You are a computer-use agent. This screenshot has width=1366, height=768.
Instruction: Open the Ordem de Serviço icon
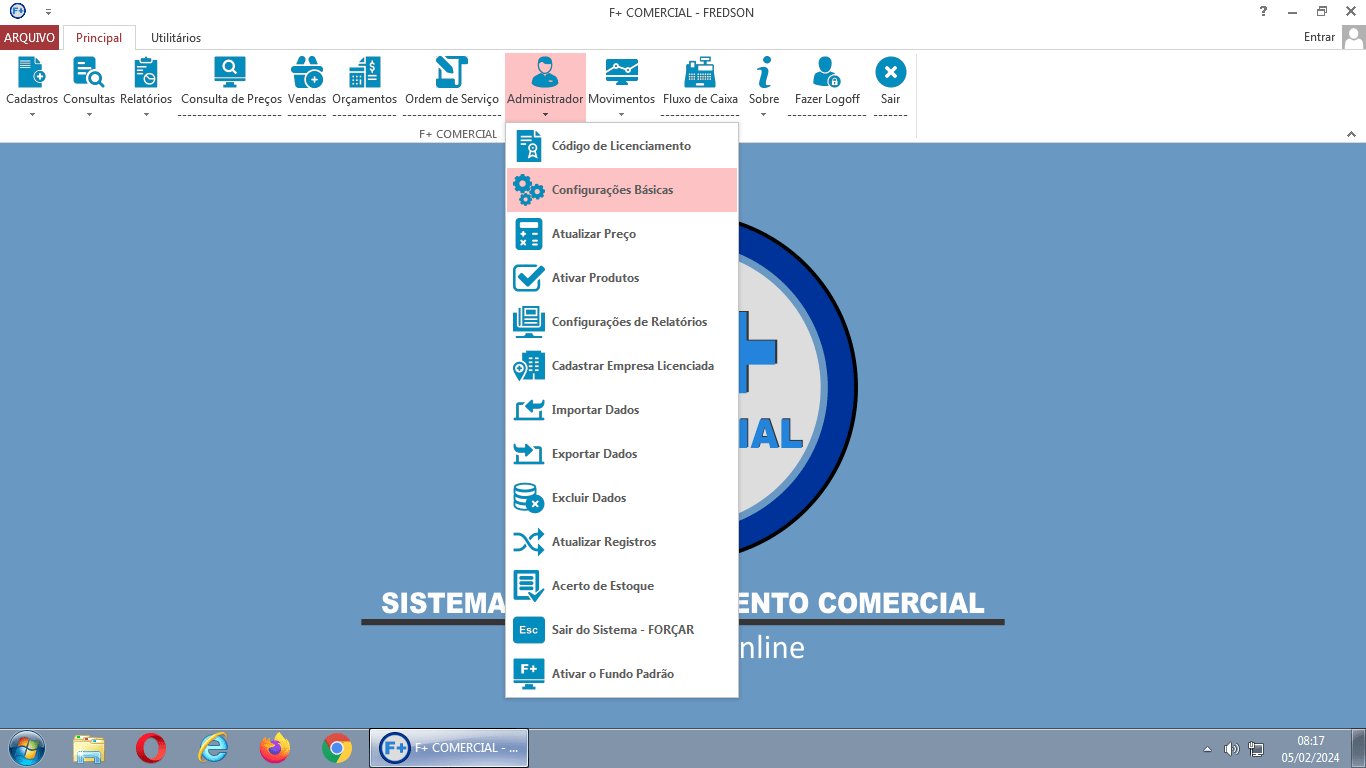click(x=452, y=72)
